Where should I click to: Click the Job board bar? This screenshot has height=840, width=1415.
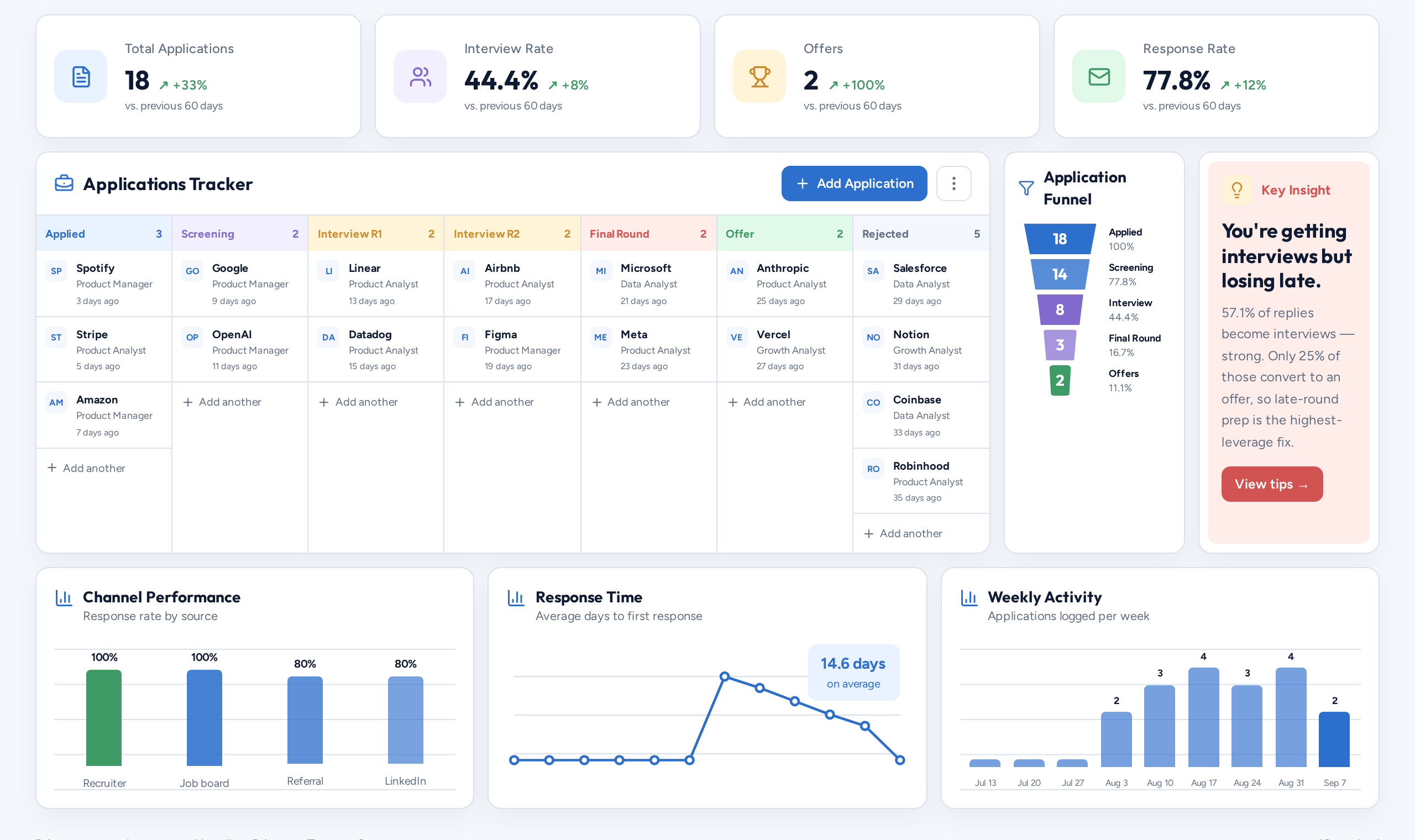[205, 718]
